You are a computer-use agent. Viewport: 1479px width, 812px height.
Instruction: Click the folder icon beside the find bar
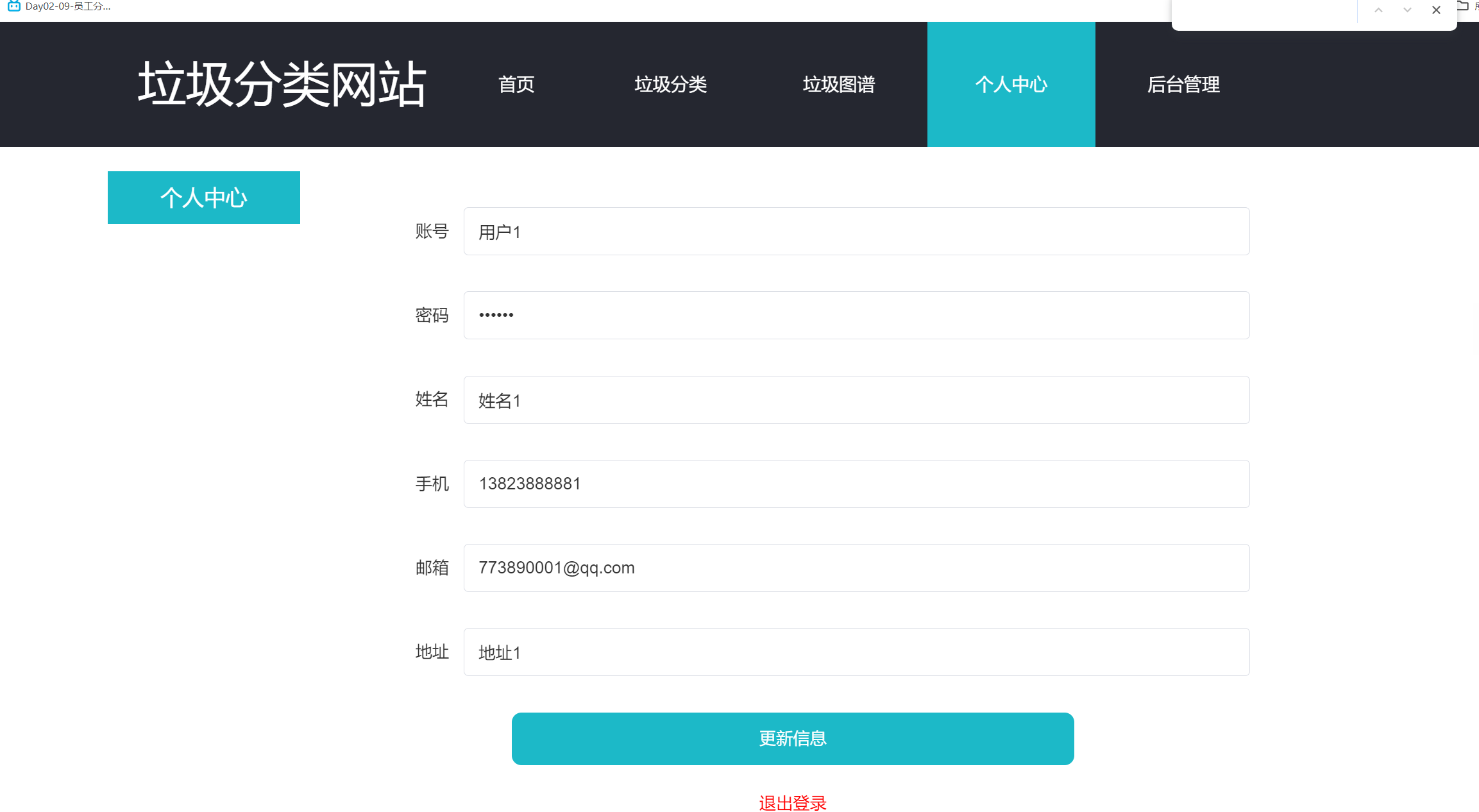click(x=1463, y=6)
